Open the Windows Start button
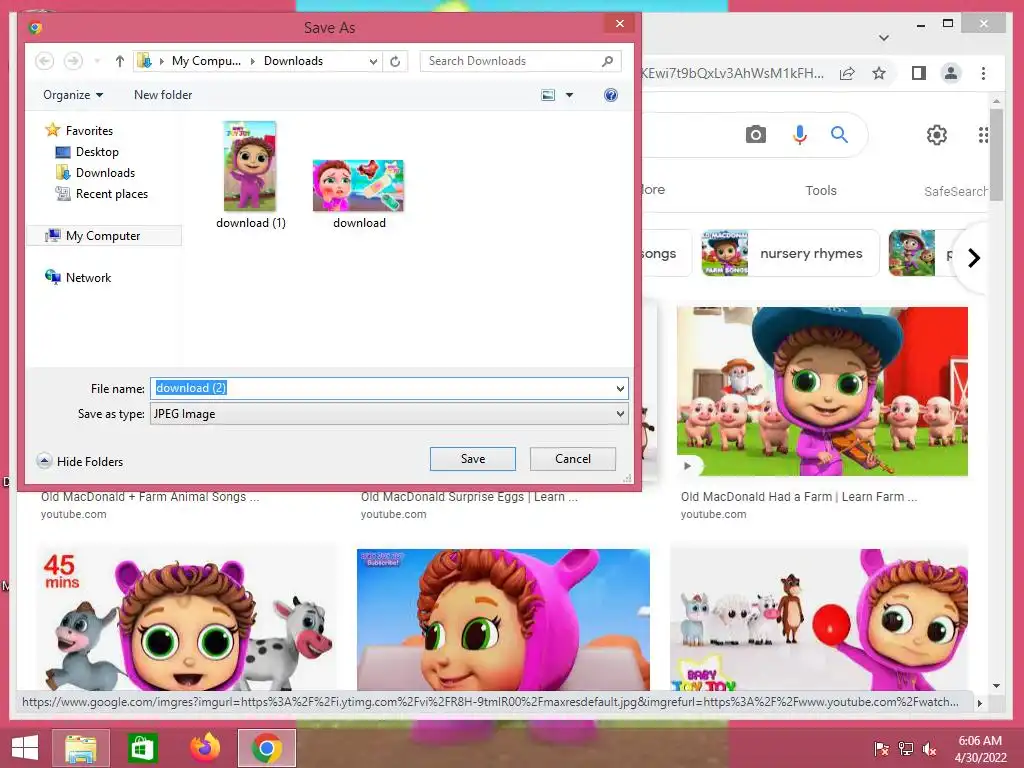The width and height of the screenshot is (1024, 768). pos(24,747)
